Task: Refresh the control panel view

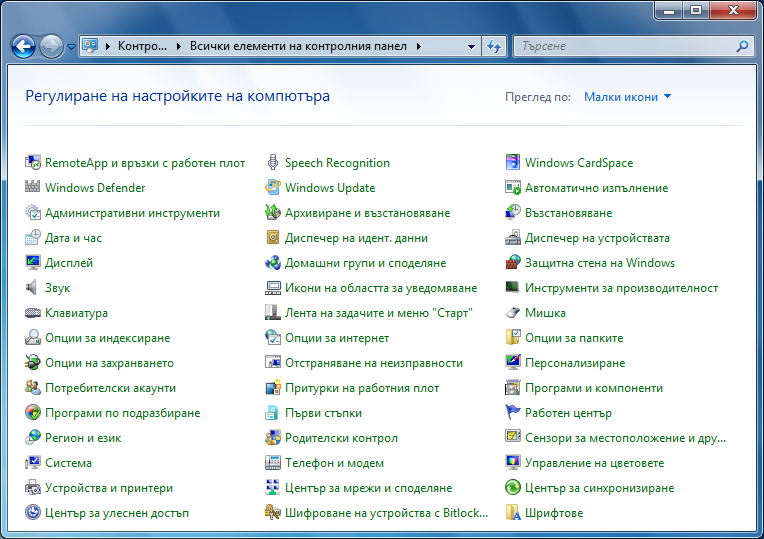Action: click(493, 46)
